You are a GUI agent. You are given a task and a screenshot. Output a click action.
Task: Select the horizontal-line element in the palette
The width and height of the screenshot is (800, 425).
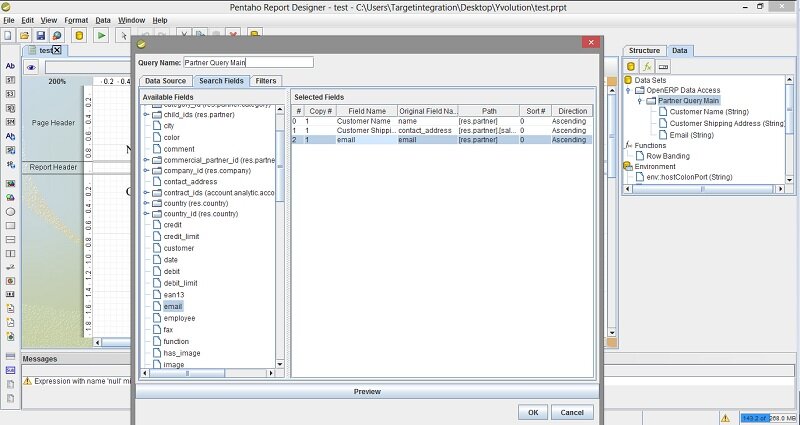coord(10,239)
